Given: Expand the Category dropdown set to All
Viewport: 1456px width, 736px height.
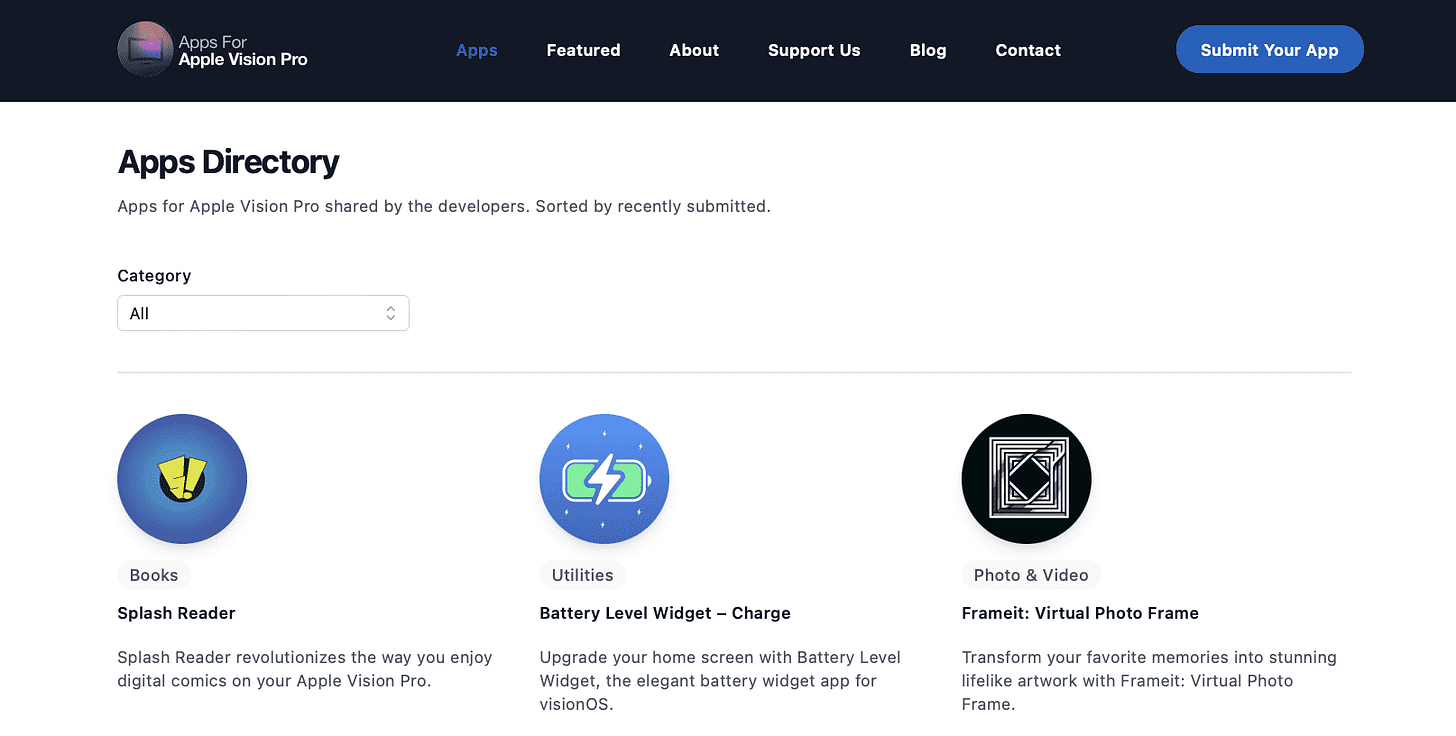Looking at the screenshot, I should 263,313.
